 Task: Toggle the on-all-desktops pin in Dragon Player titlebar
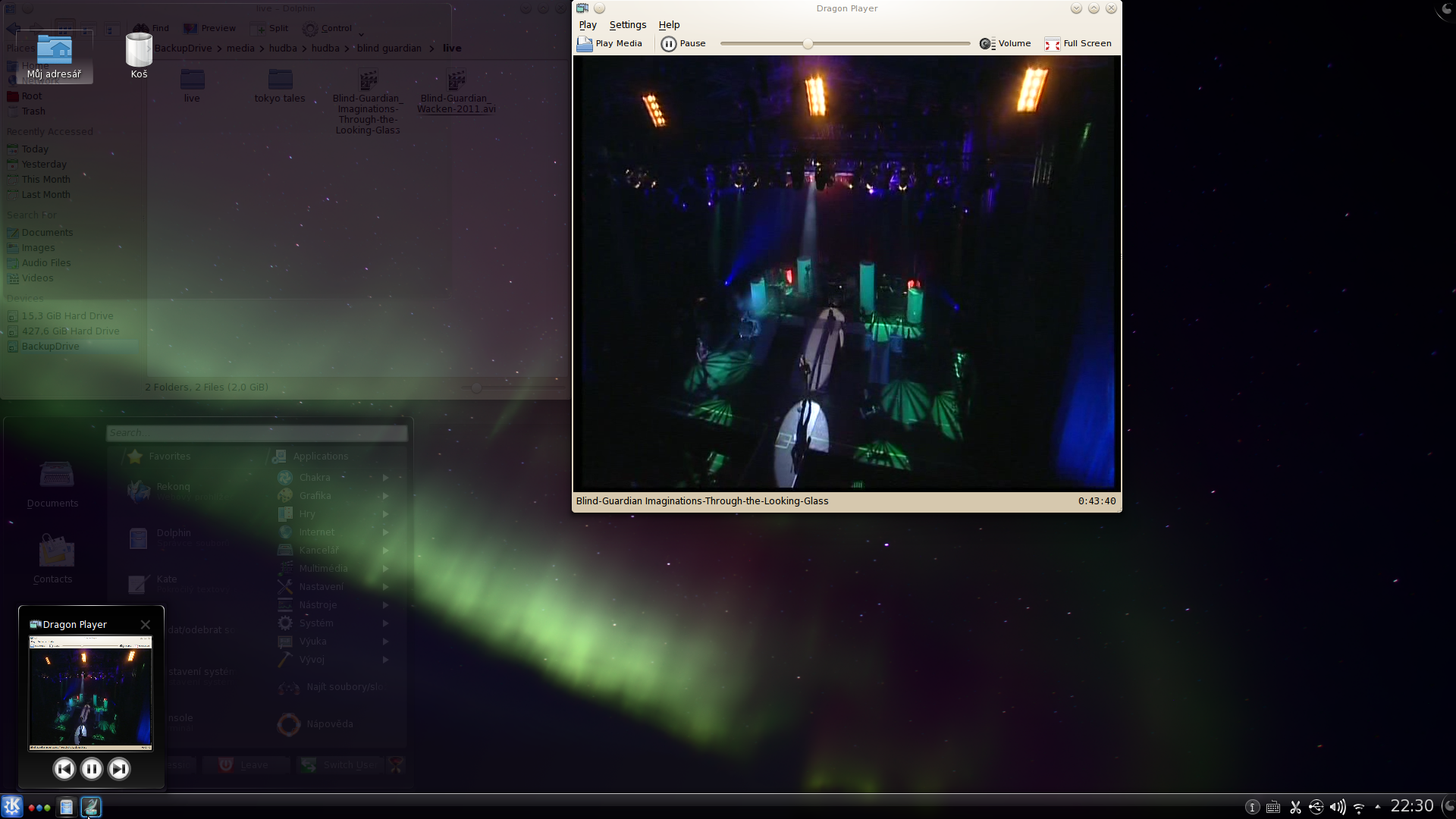coord(599,8)
